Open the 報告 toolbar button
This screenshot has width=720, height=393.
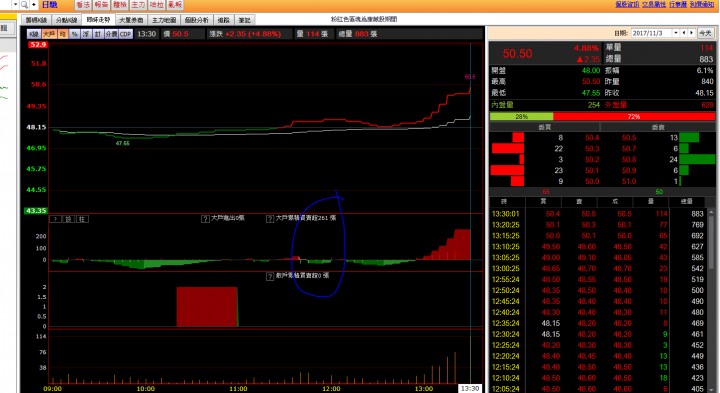coord(101,5)
